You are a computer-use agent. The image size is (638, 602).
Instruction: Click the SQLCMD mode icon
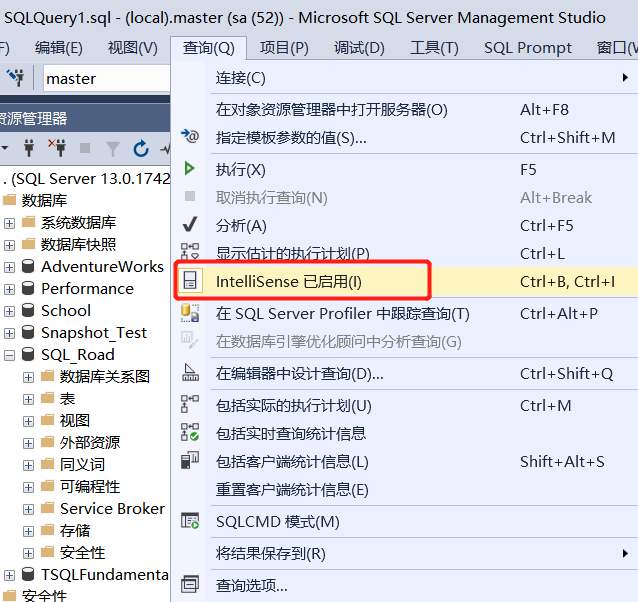(x=190, y=521)
